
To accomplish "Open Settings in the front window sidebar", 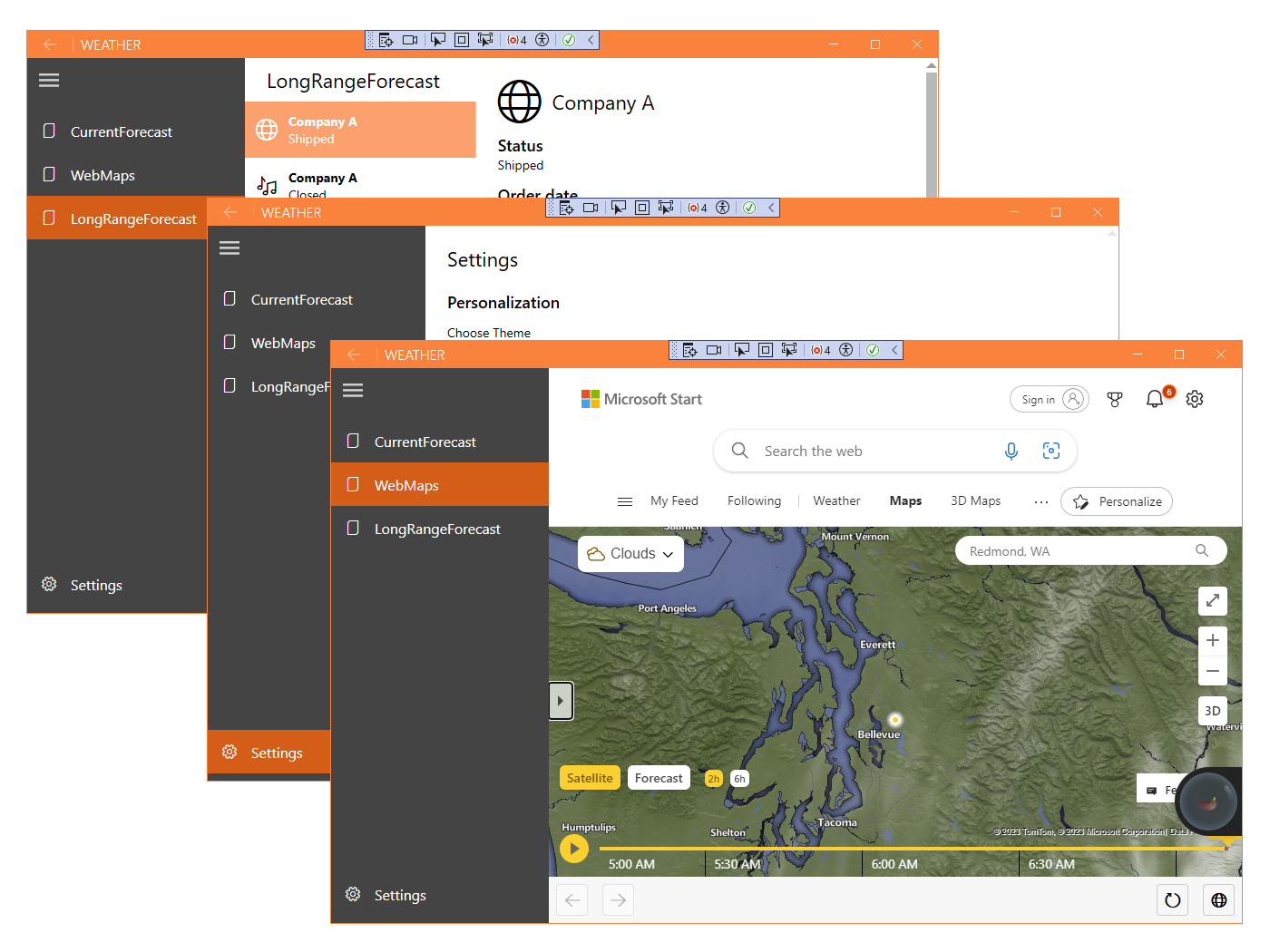I will pos(440,895).
